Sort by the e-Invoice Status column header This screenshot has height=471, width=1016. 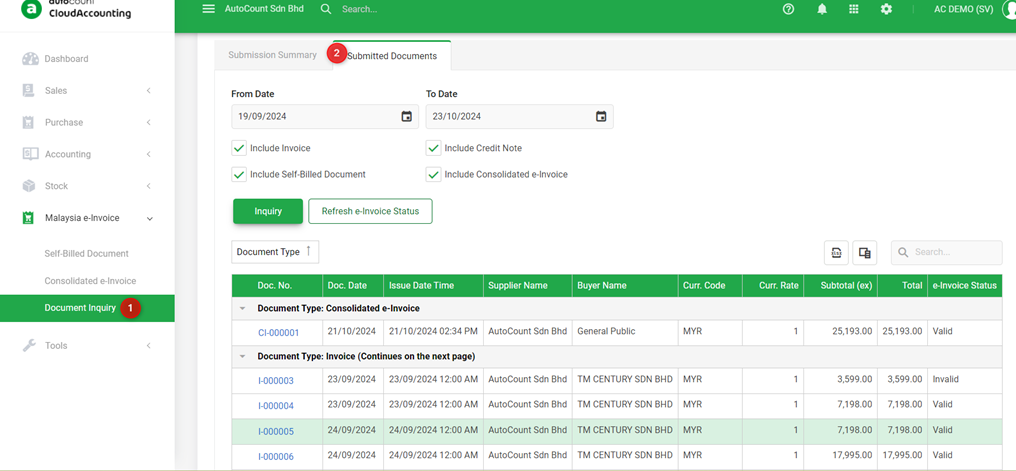coord(964,286)
